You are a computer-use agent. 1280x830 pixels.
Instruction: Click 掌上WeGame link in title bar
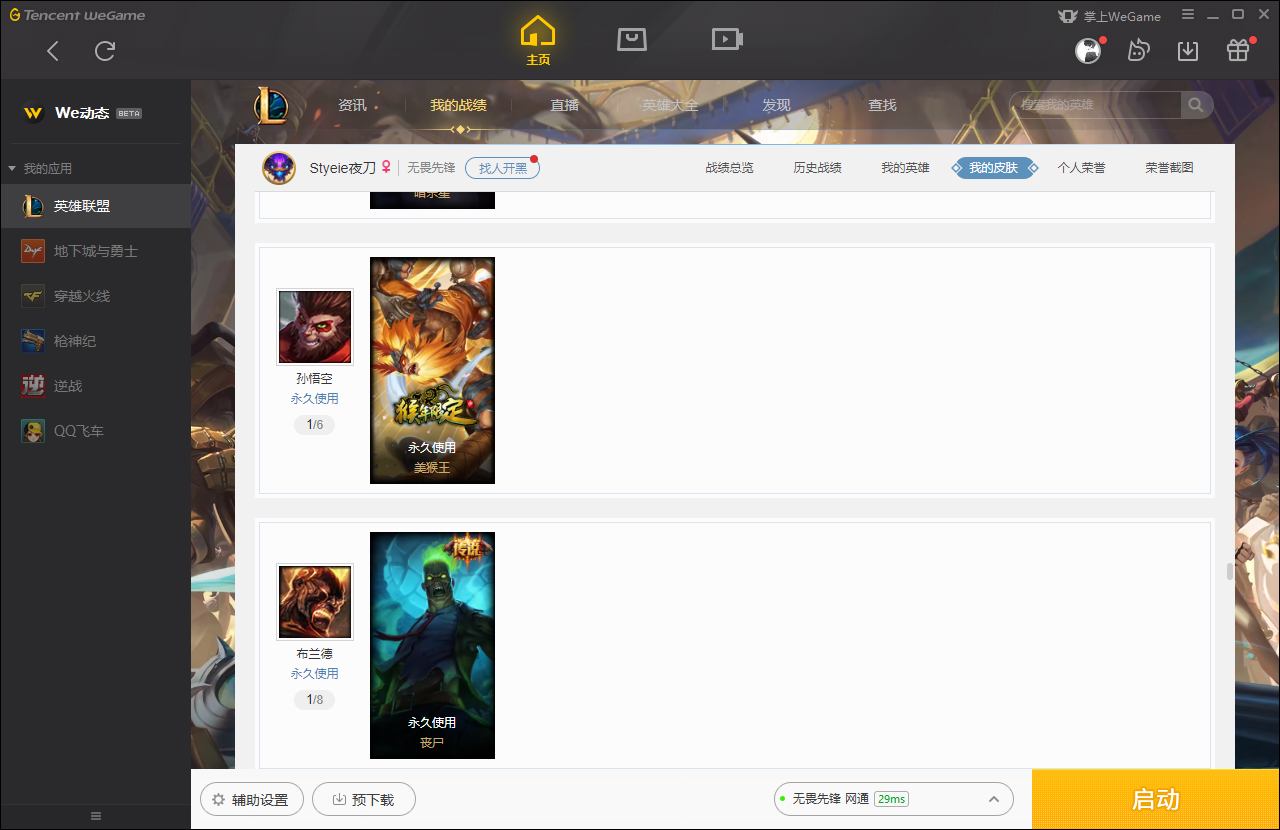tap(1109, 16)
